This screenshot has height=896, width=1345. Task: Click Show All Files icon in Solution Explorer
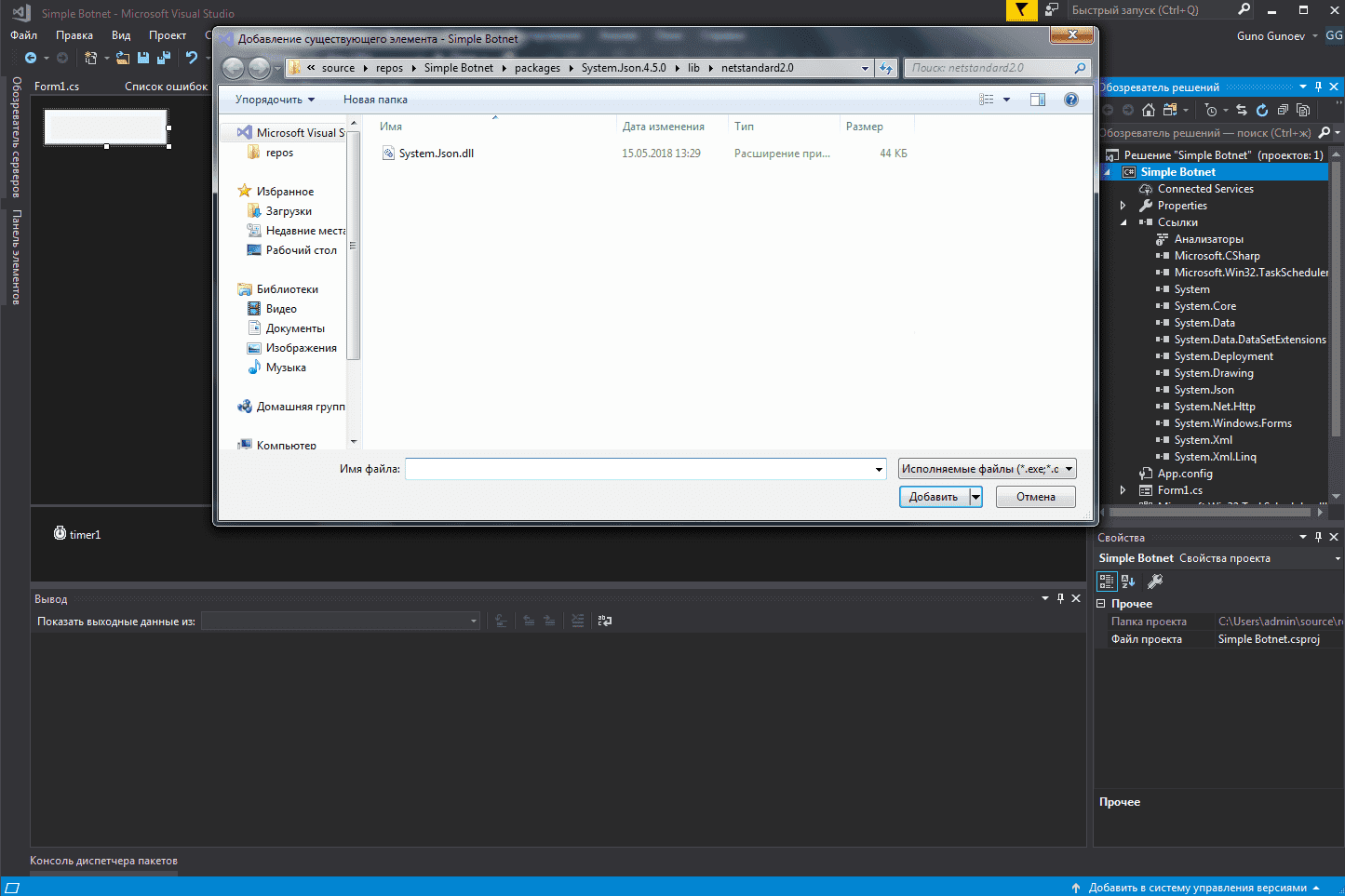tap(1303, 110)
